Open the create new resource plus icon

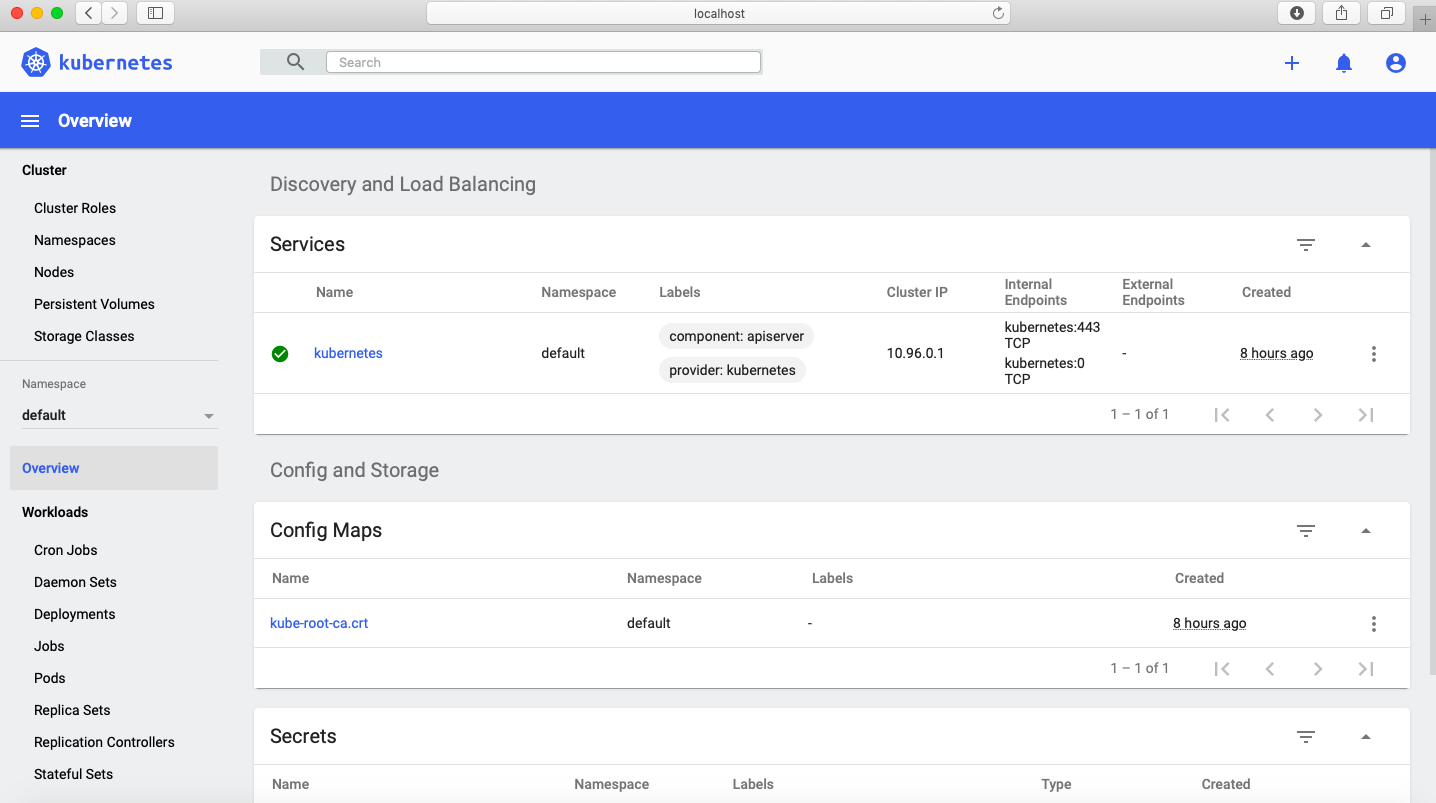point(1292,63)
